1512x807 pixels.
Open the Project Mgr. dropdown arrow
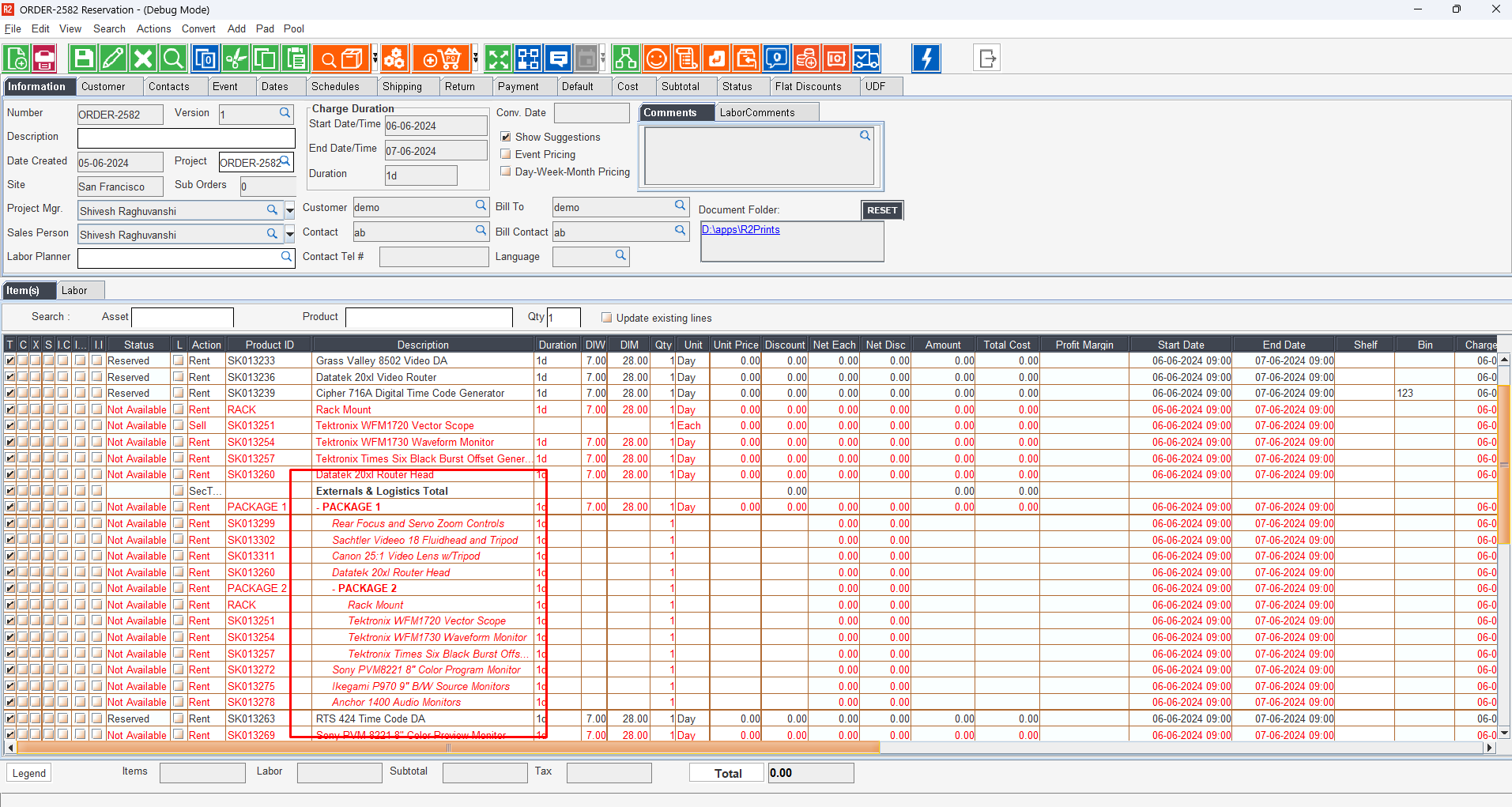click(x=290, y=211)
